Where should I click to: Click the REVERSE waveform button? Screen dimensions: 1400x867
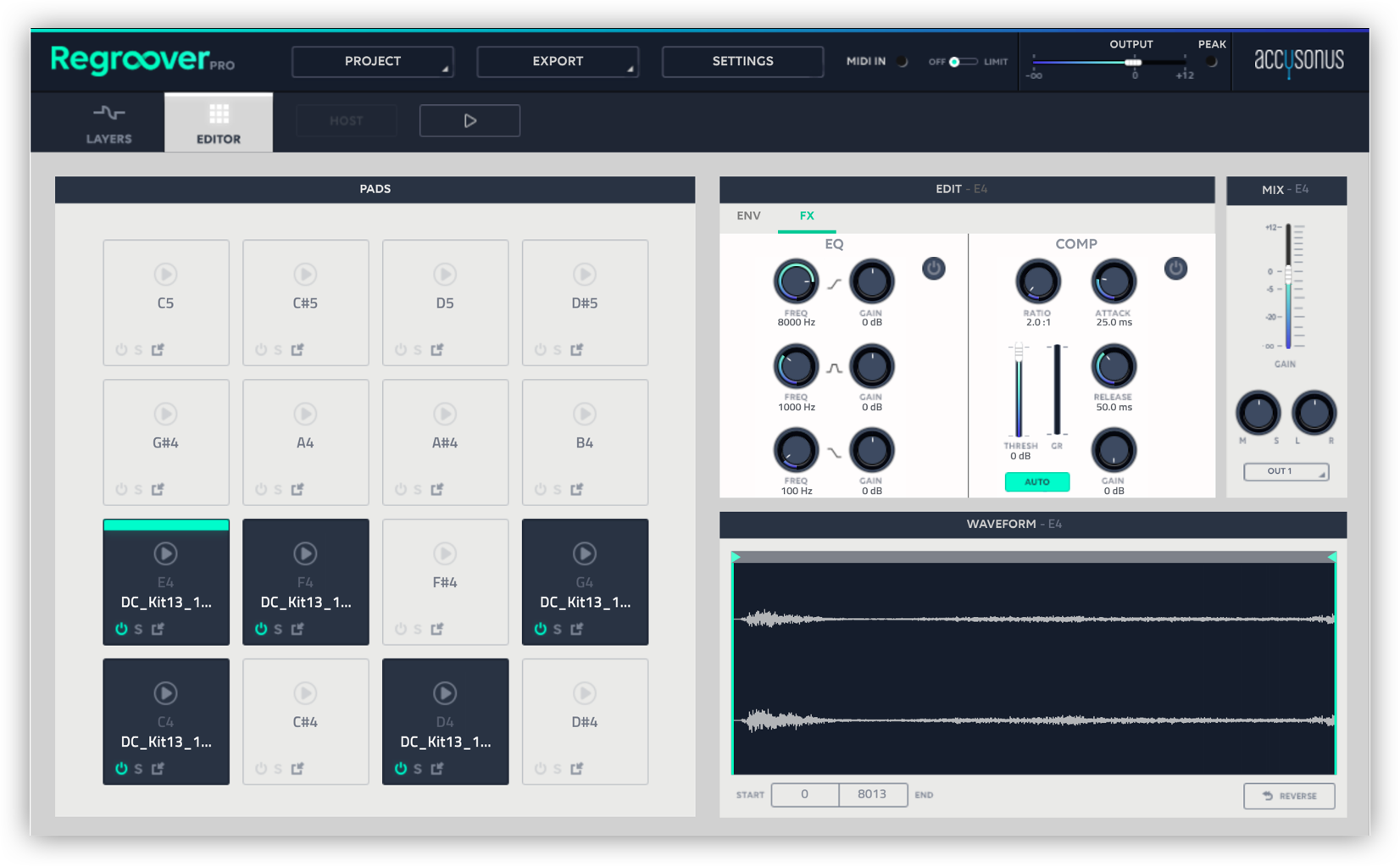pyautogui.click(x=1289, y=796)
